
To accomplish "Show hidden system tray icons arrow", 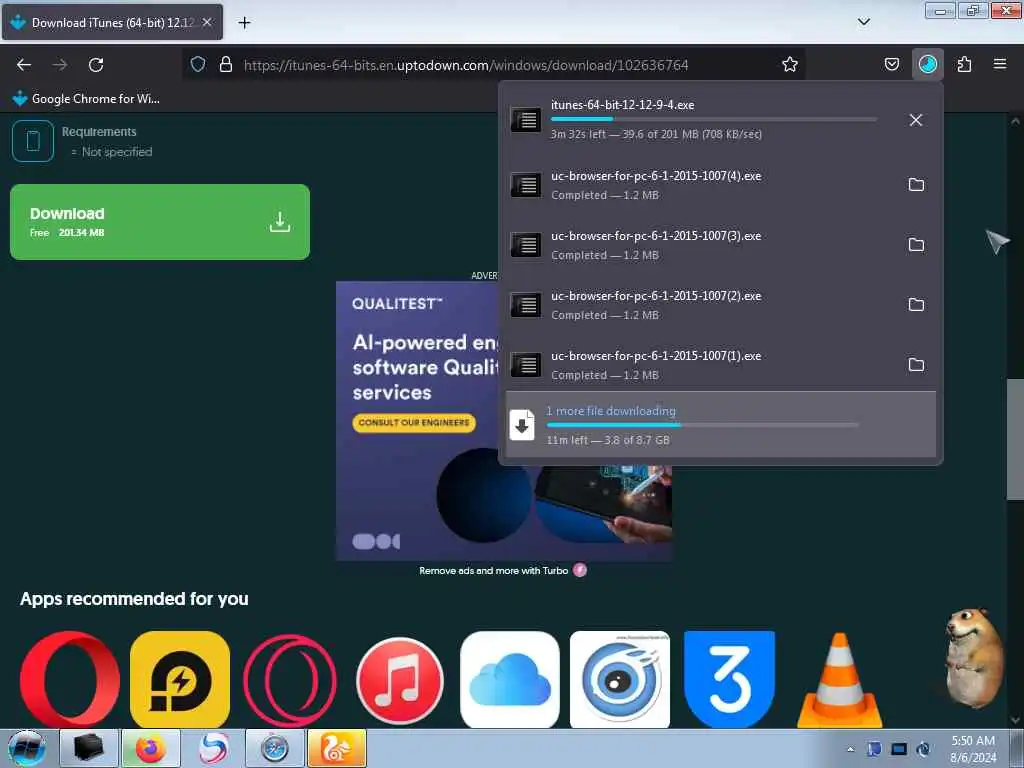I will point(850,749).
